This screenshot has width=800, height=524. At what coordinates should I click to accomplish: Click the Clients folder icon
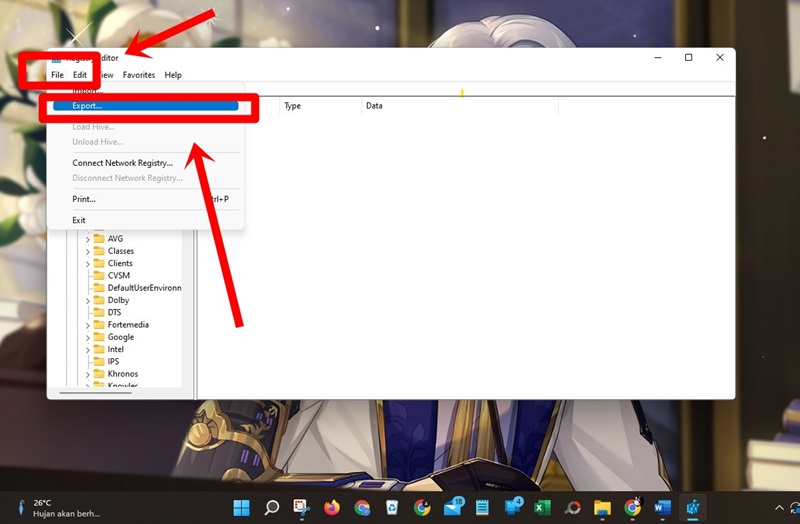99,263
